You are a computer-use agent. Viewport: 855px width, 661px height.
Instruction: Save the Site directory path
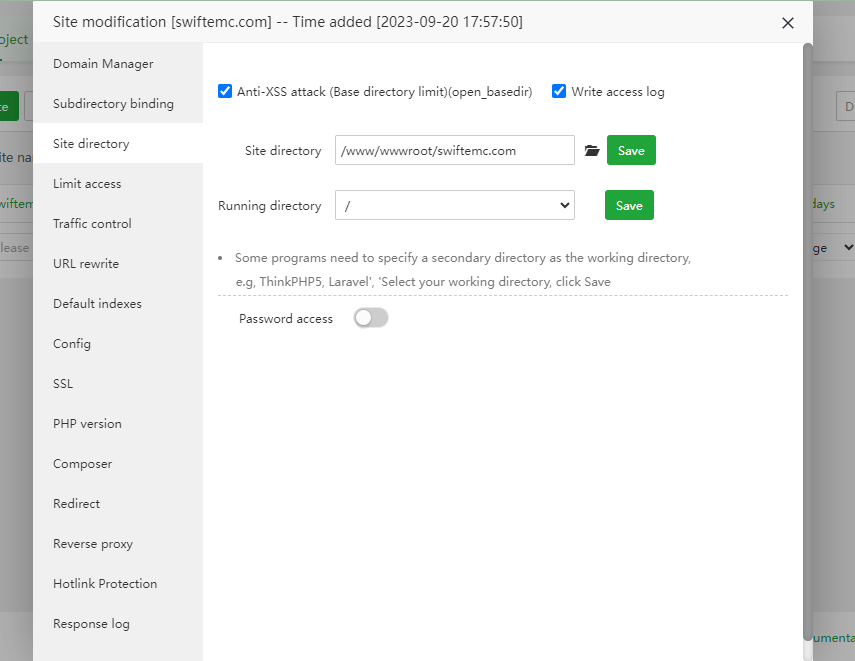[631, 151]
